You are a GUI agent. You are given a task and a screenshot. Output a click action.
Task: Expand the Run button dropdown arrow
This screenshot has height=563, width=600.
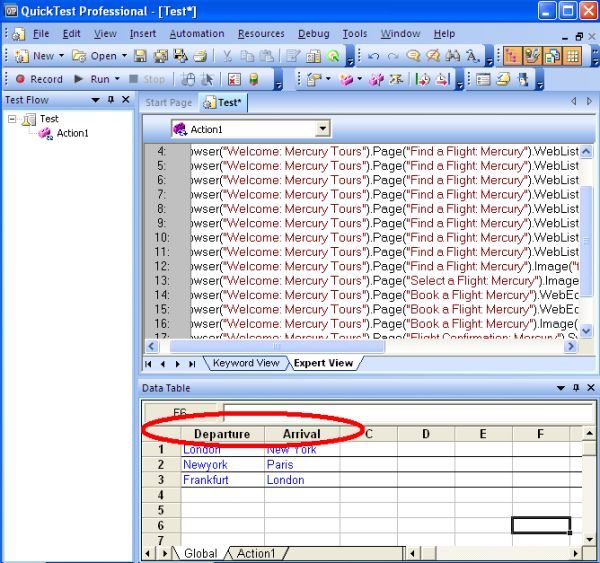[x=117, y=79]
